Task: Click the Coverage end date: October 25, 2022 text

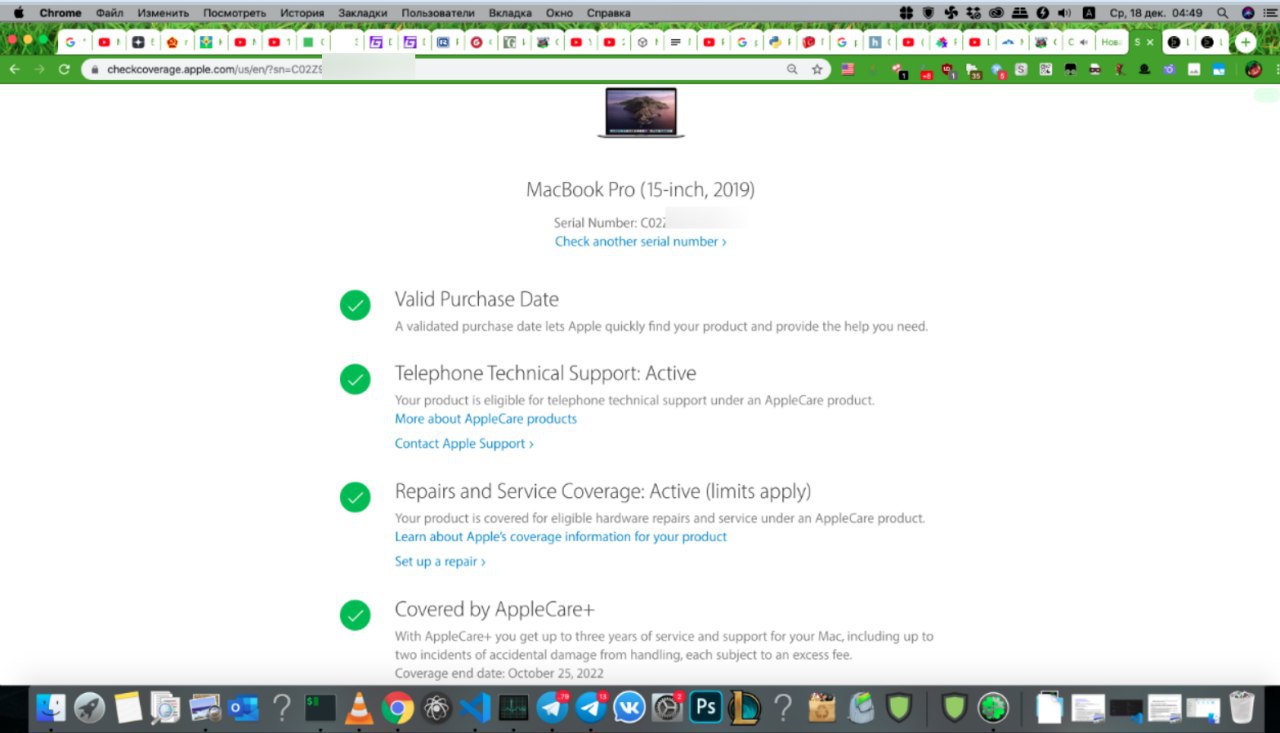Action: coord(499,673)
